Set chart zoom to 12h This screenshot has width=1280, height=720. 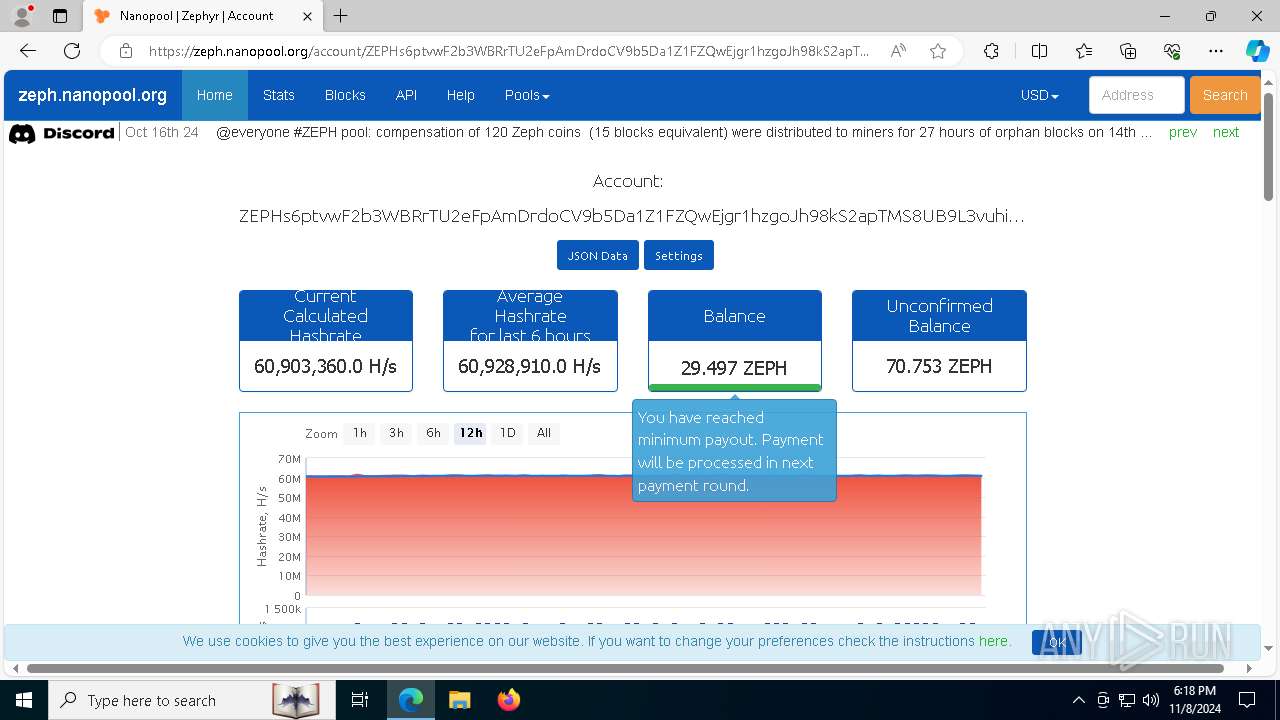pos(471,433)
